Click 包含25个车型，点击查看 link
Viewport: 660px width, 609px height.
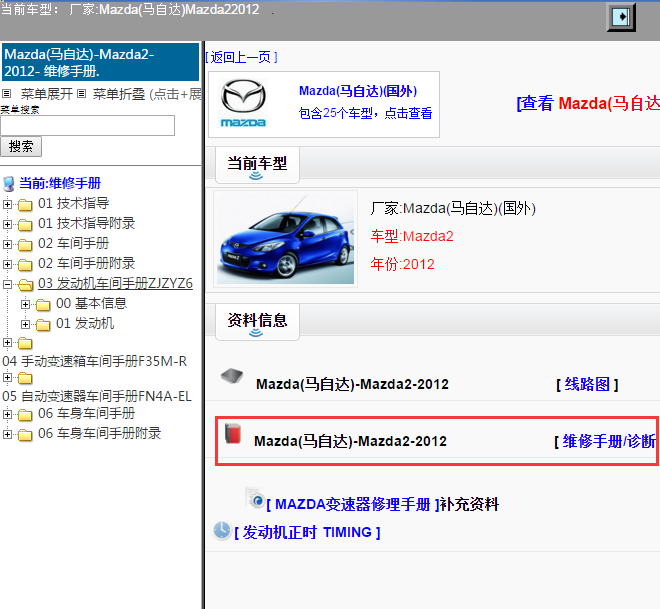click(365, 113)
